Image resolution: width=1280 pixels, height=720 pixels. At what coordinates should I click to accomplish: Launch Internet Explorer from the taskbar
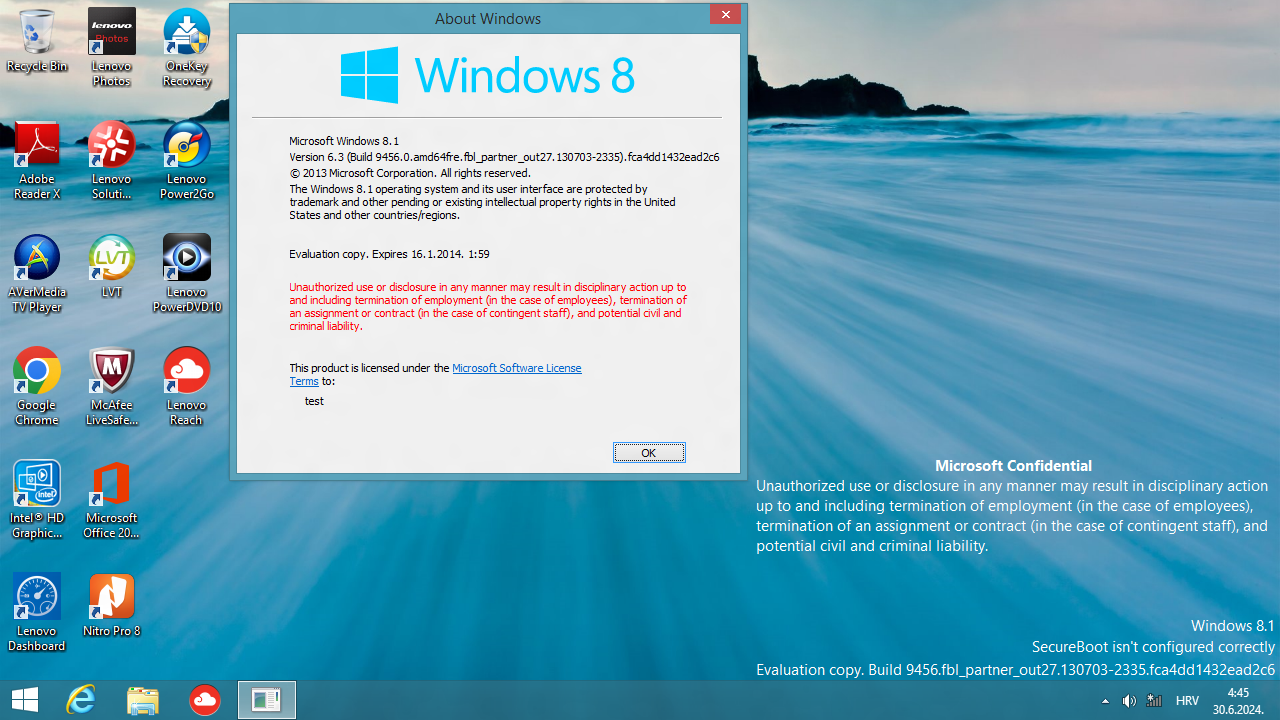coord(81,700)
